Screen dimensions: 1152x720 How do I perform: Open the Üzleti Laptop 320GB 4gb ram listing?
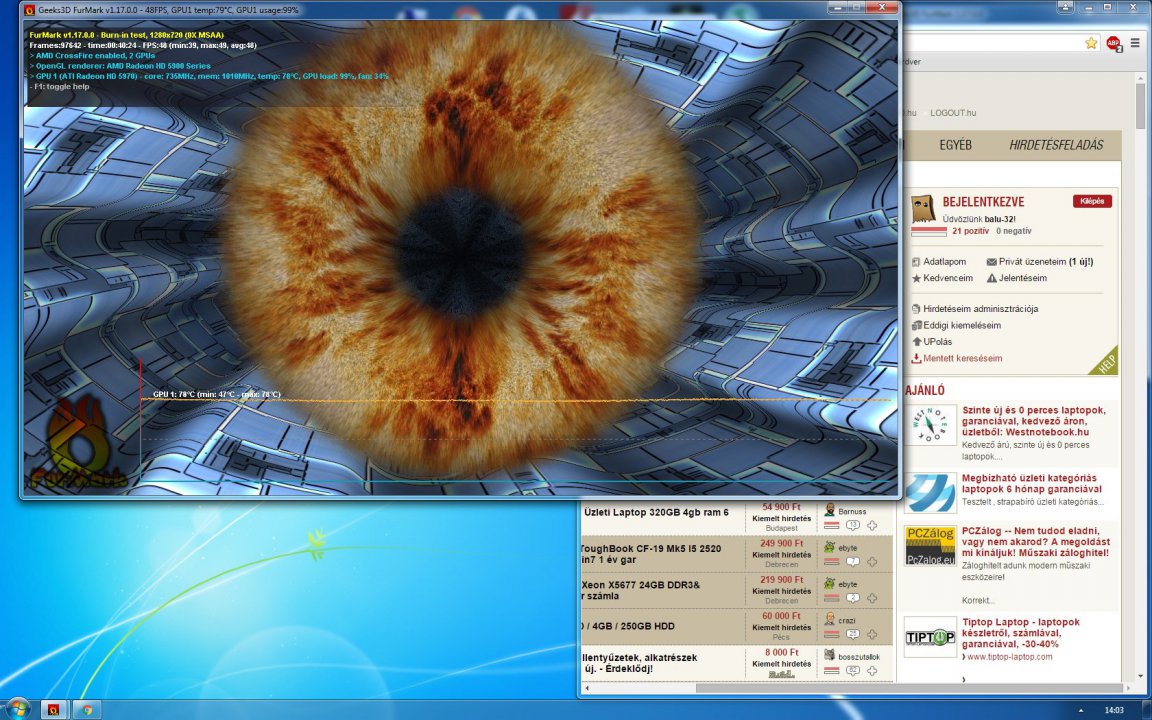(655, 512)
